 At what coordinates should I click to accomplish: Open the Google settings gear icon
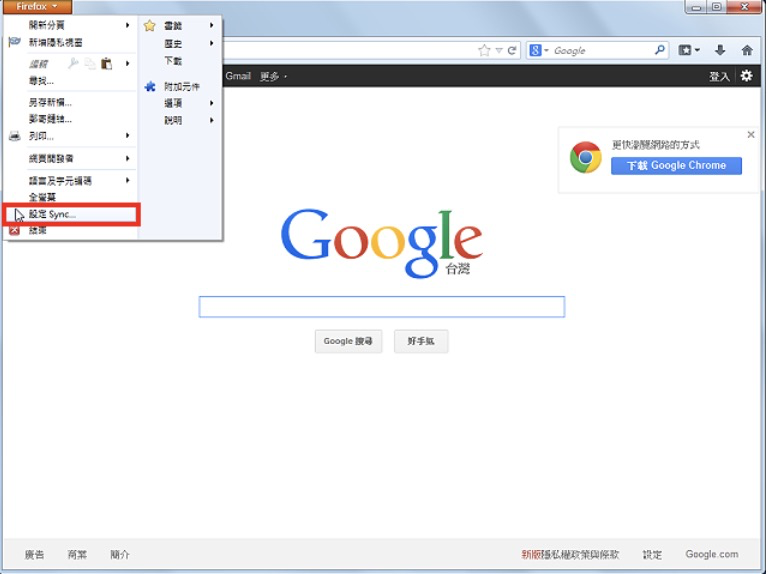(x=746, y=75)
